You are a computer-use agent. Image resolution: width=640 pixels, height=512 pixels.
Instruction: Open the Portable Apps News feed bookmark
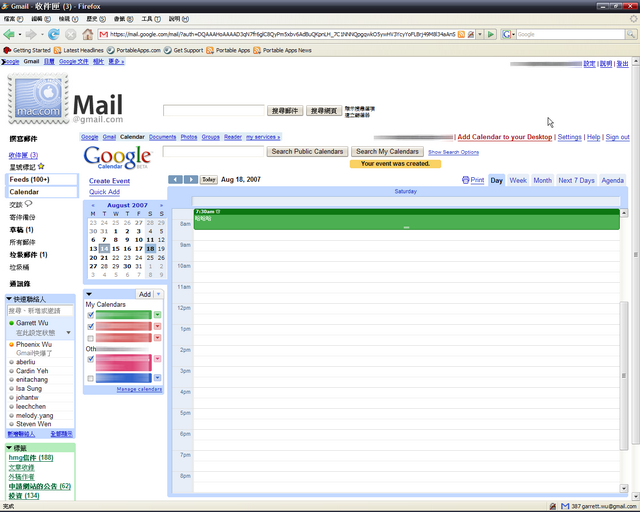(282, 50)
